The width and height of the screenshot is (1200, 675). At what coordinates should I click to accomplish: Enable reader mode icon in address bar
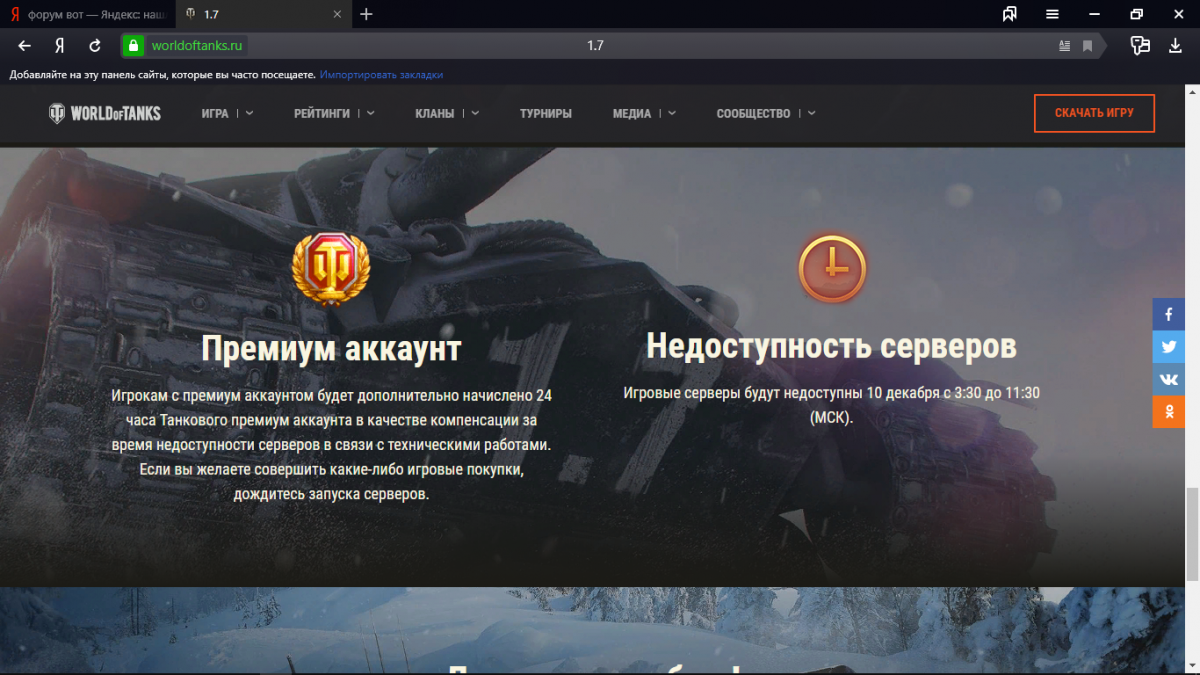click(1065, 46)
